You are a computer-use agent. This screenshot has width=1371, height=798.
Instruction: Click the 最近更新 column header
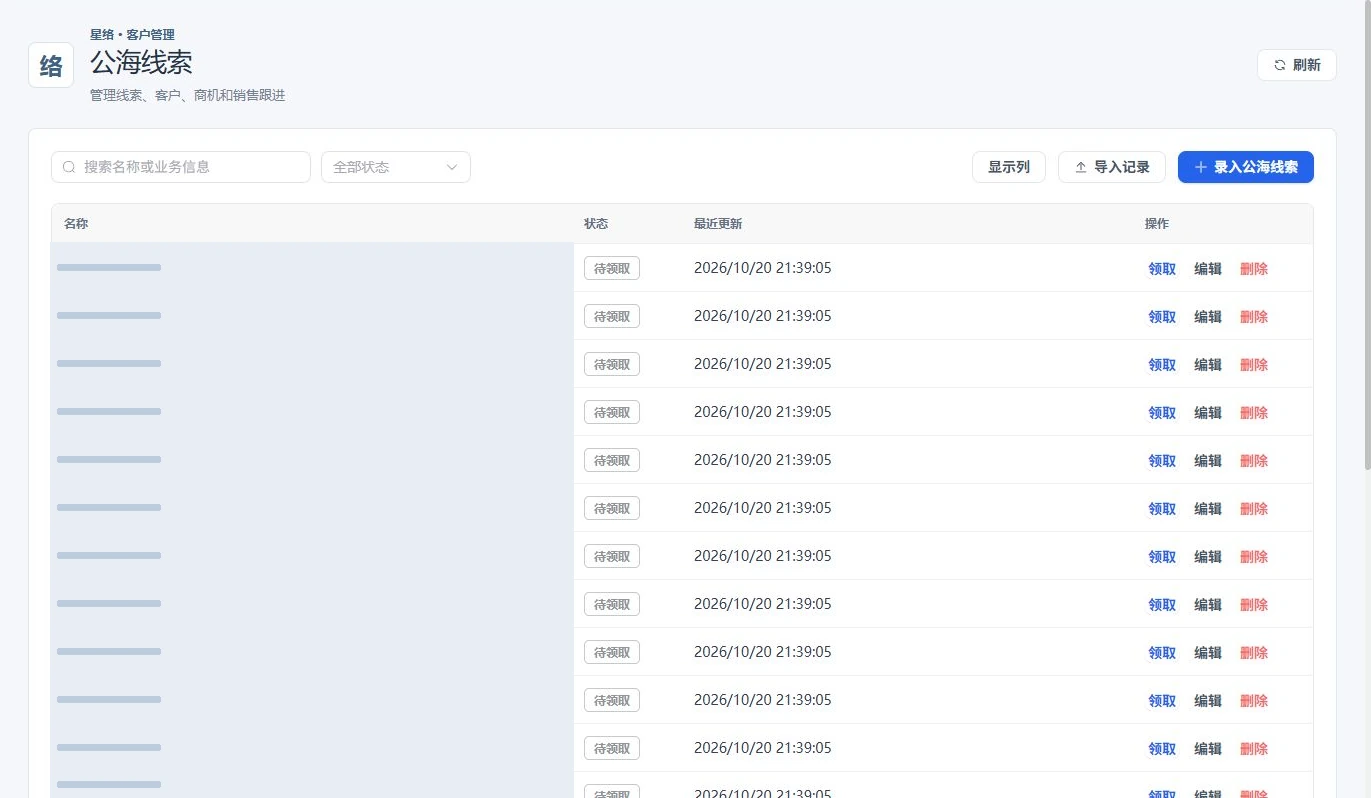pos(718,224)
